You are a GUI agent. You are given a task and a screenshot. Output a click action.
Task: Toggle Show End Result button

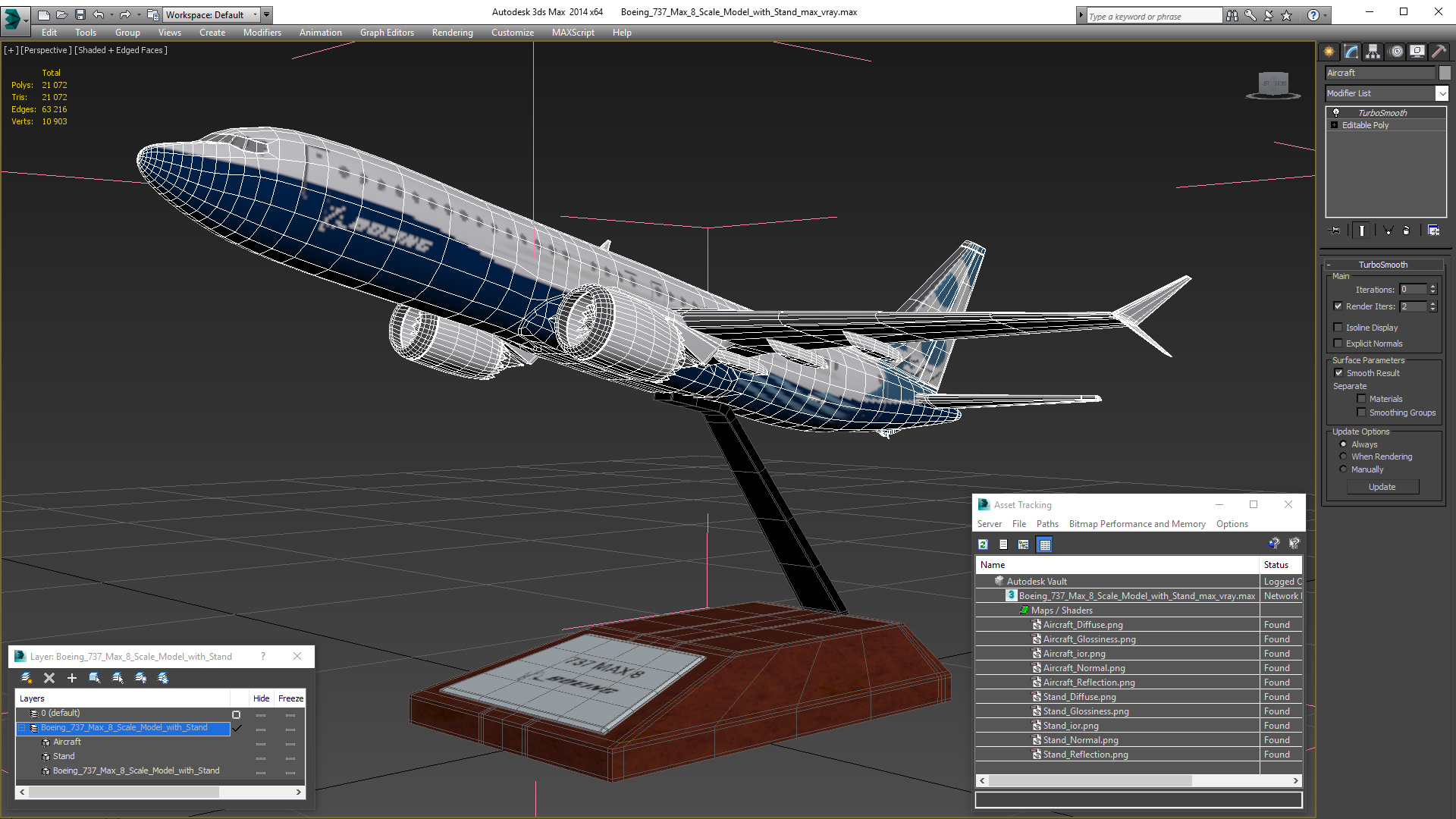click(x=1362, y=231)
